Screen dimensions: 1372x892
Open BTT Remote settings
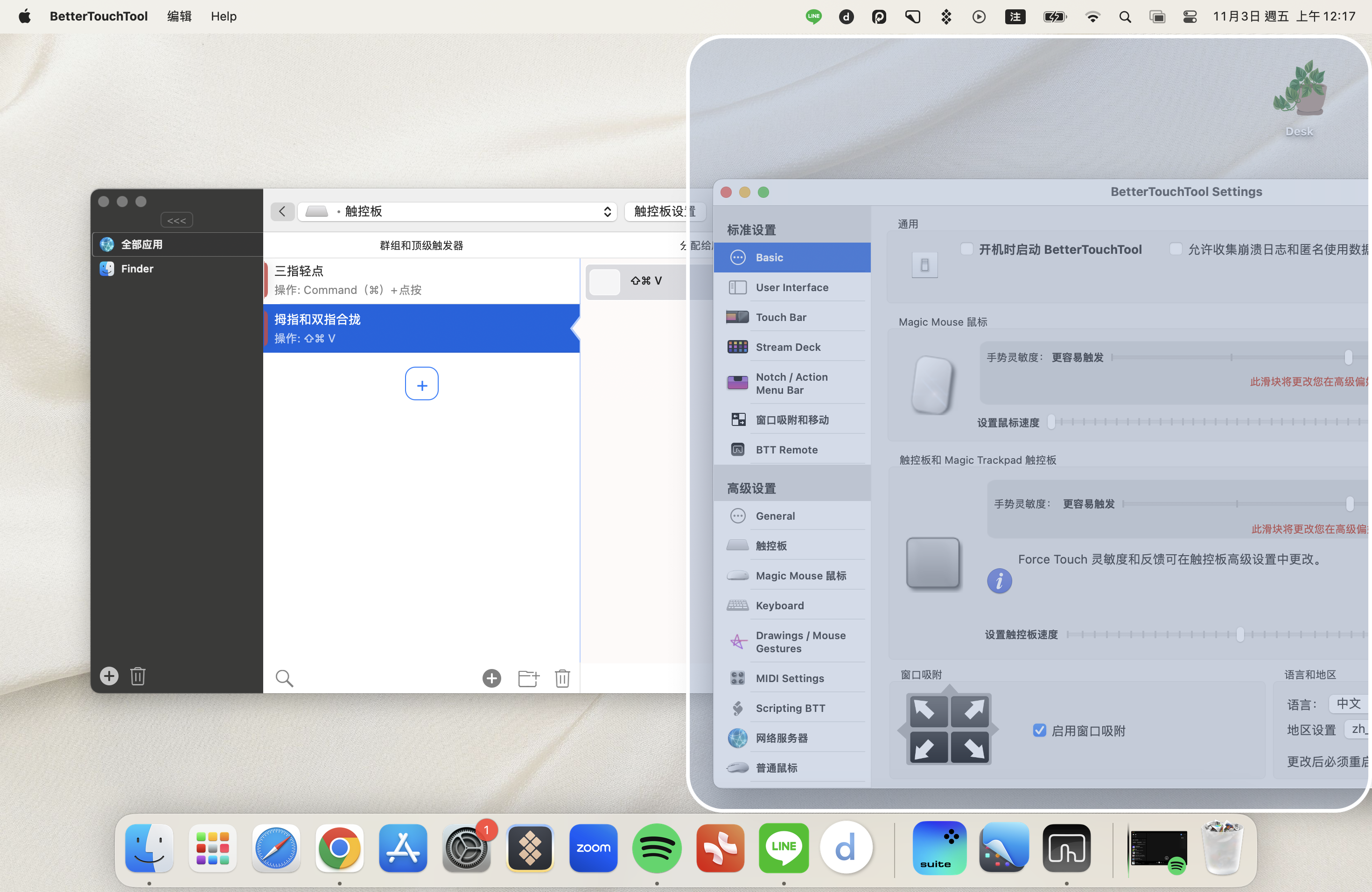point(792,449)
